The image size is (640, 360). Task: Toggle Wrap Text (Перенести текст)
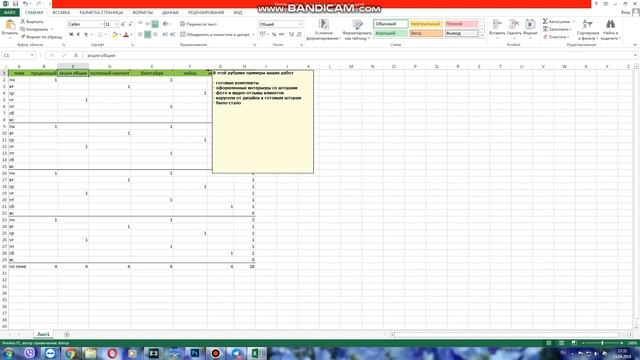[x=198, y=24]
